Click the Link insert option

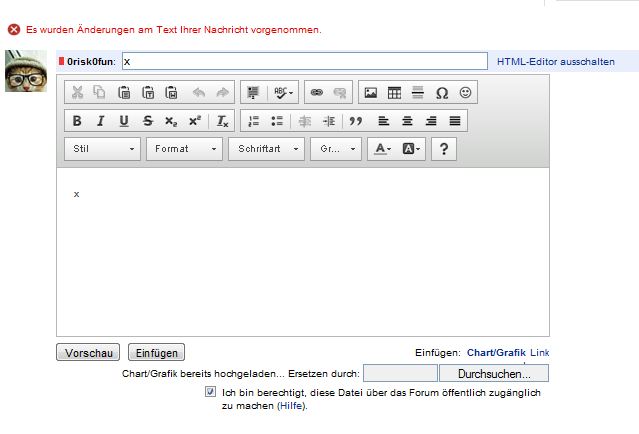tap(540, 352)
